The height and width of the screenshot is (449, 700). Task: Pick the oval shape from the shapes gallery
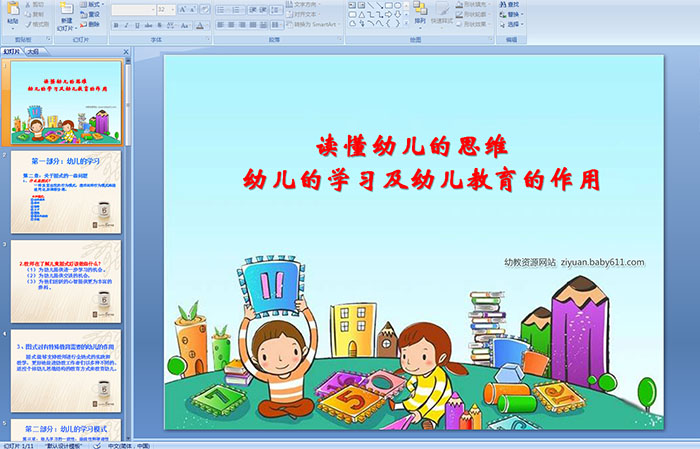click(x=397, y=5)
